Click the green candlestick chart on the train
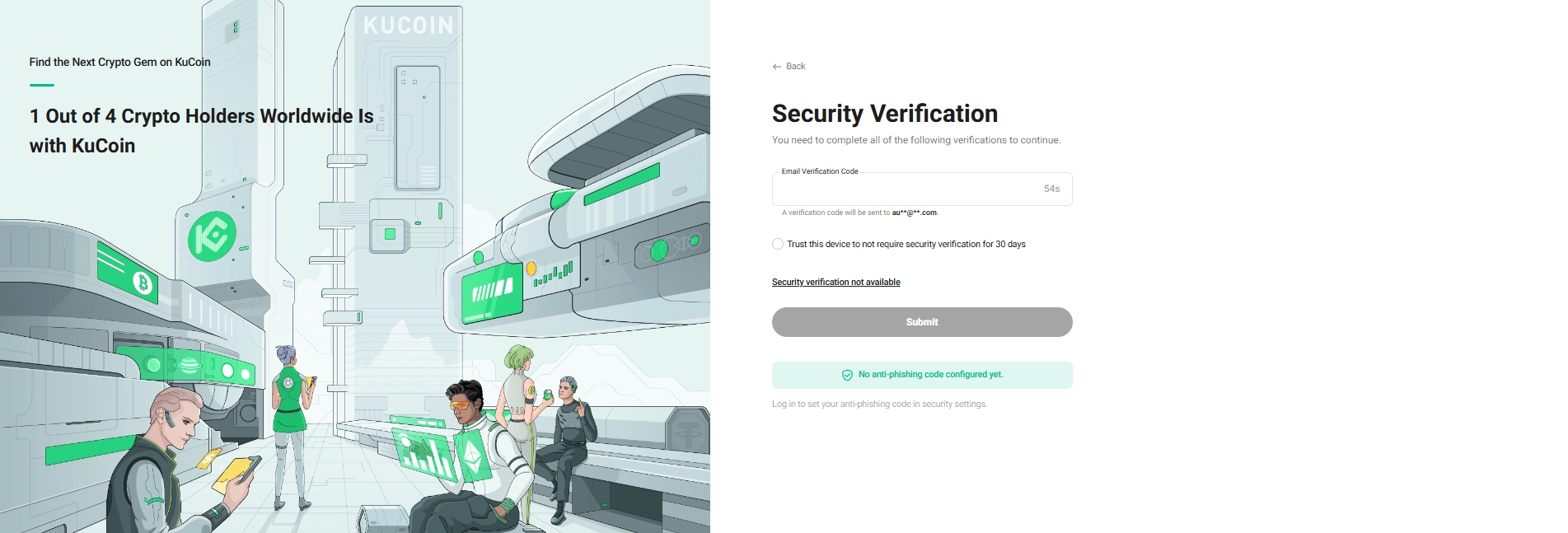This screenshot has width=1568, height=533. (554, 274)
